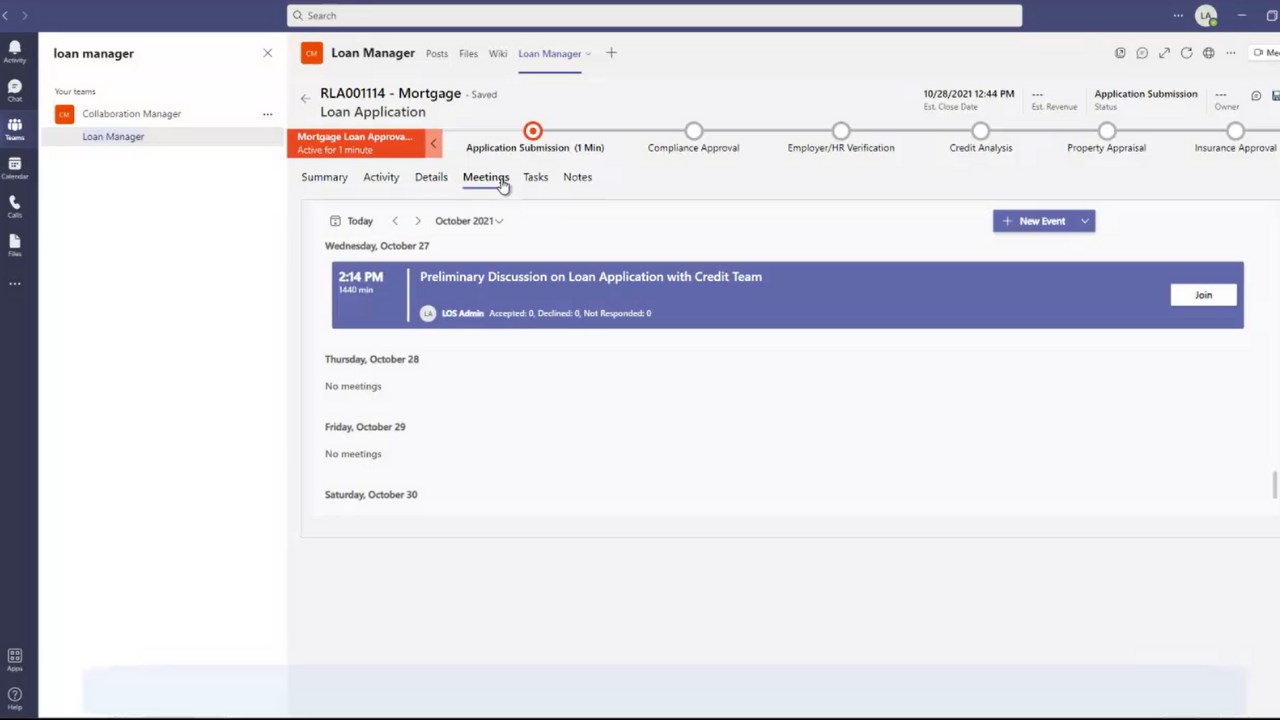The width and height of the screenshot is (1280, 720).
Task: Open Calendar in the Teams sidebar
Action: (x=14, y=168)
